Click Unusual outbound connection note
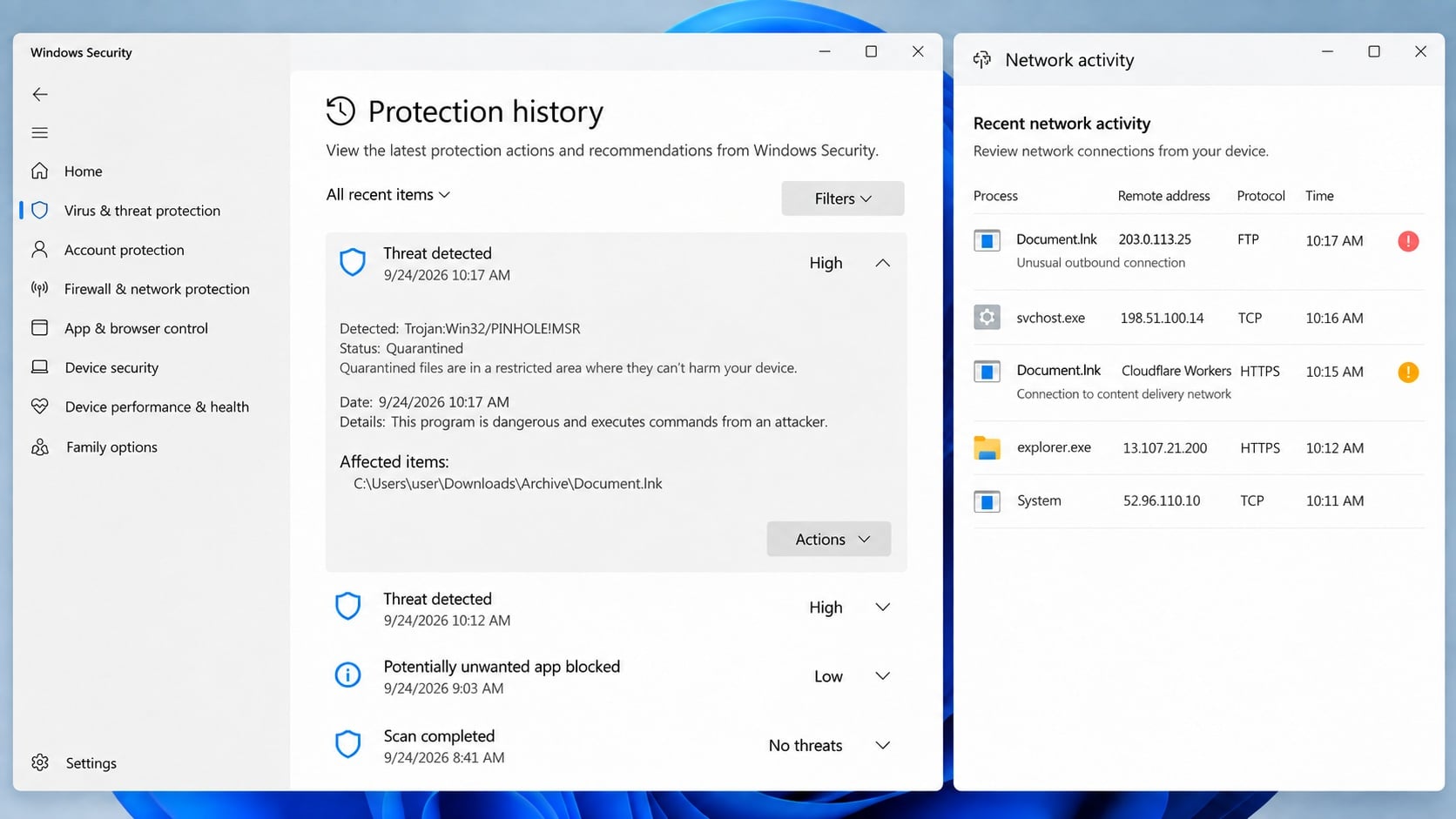The width and height of the screenshot is (1456, 819). click(1101, 263)
